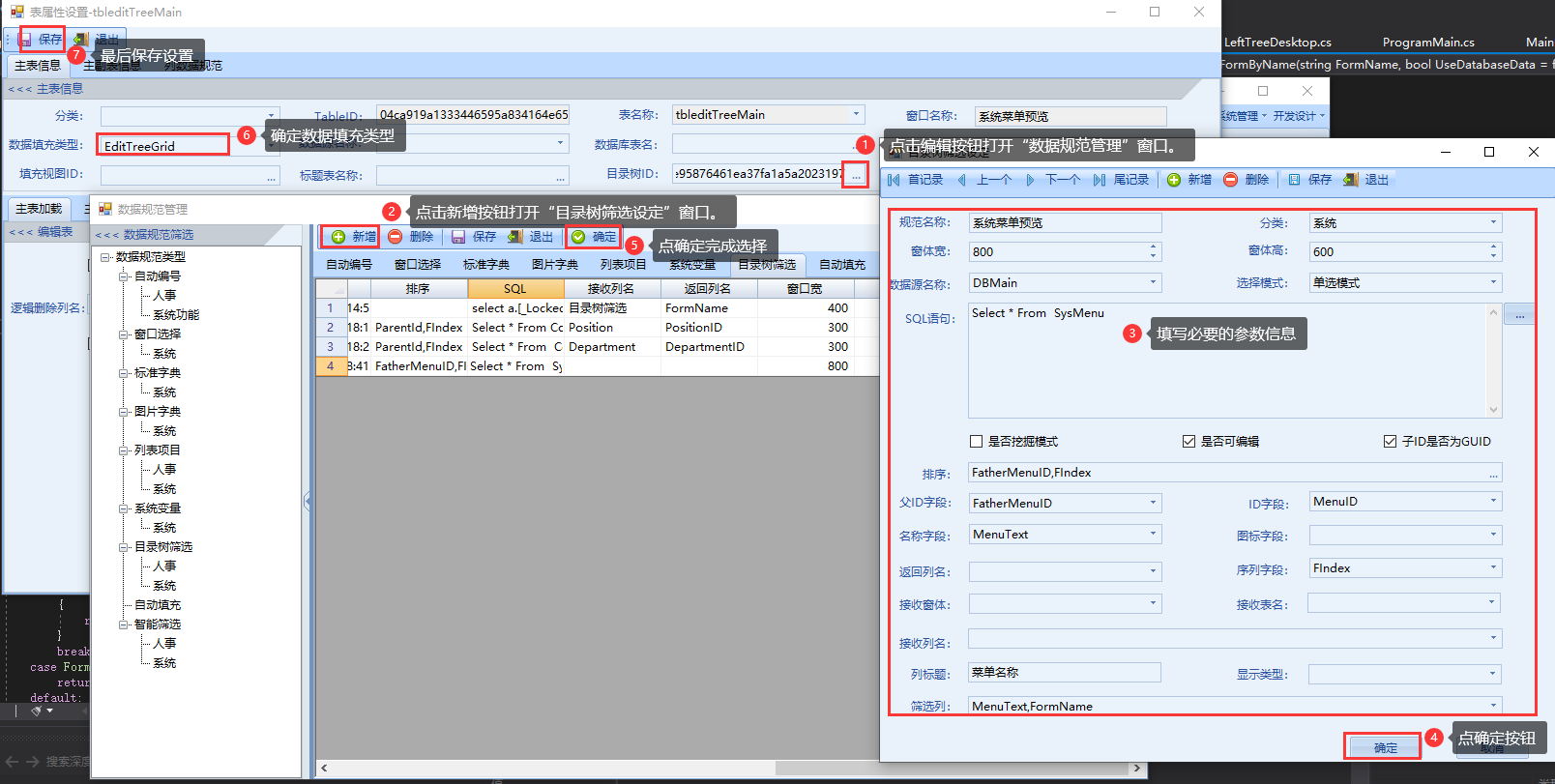1555x784 pixels.
Task: Click the SQL column header
Action: [515, 289]
